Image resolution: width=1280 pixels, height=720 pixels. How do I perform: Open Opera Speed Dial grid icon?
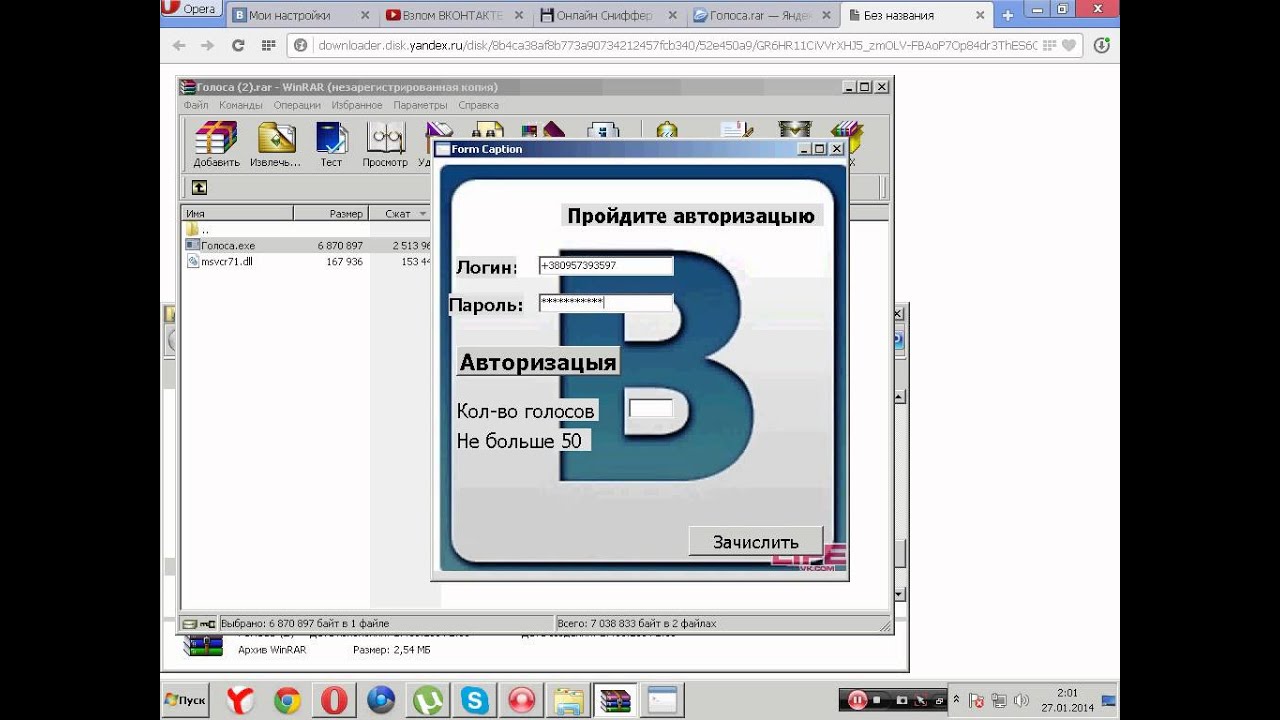coord(268,45)
